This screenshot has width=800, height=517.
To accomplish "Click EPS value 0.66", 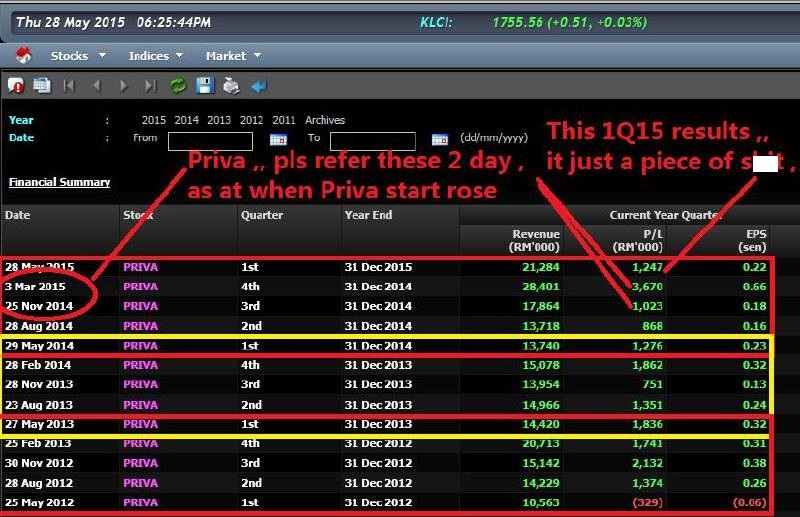I will coord(755,286).
